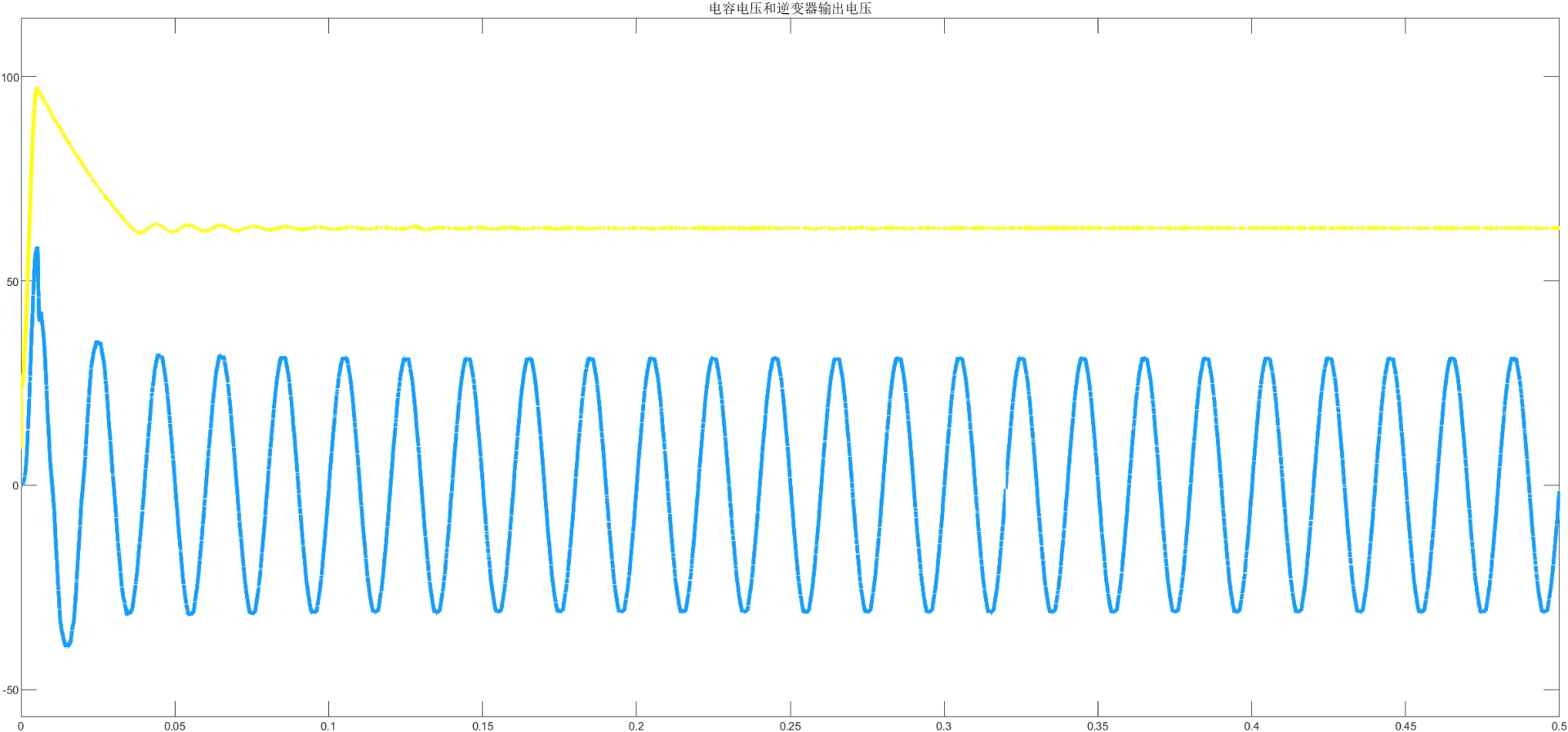
Task: Click the x-axis label 0.15
Action: click(483, 725)
